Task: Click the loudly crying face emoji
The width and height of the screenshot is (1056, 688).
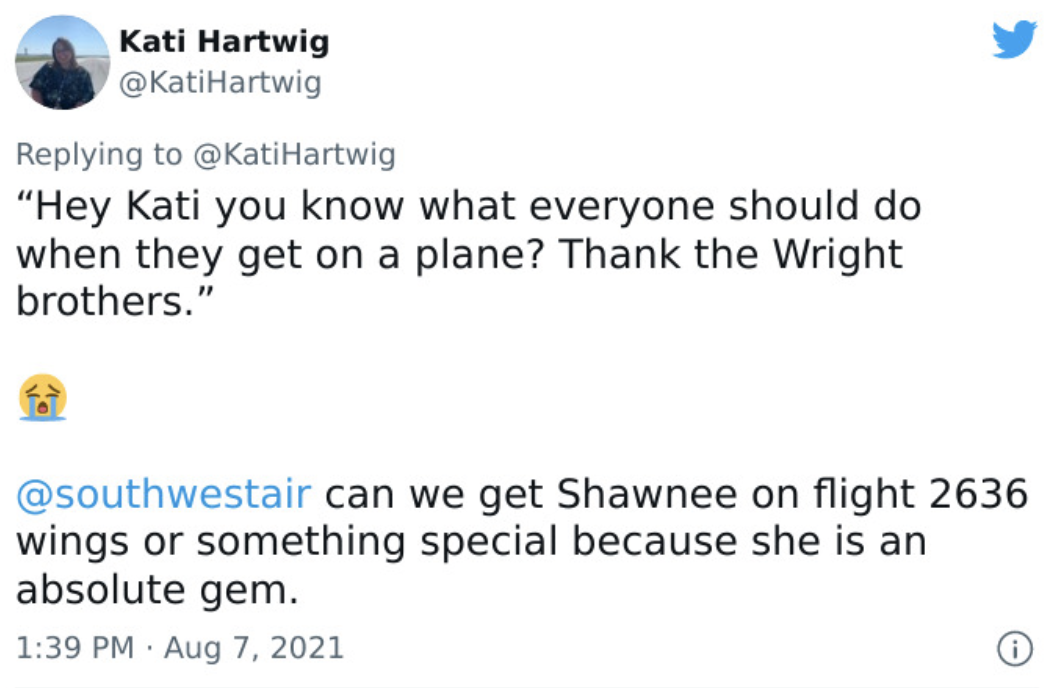Action: click(43, 397)
